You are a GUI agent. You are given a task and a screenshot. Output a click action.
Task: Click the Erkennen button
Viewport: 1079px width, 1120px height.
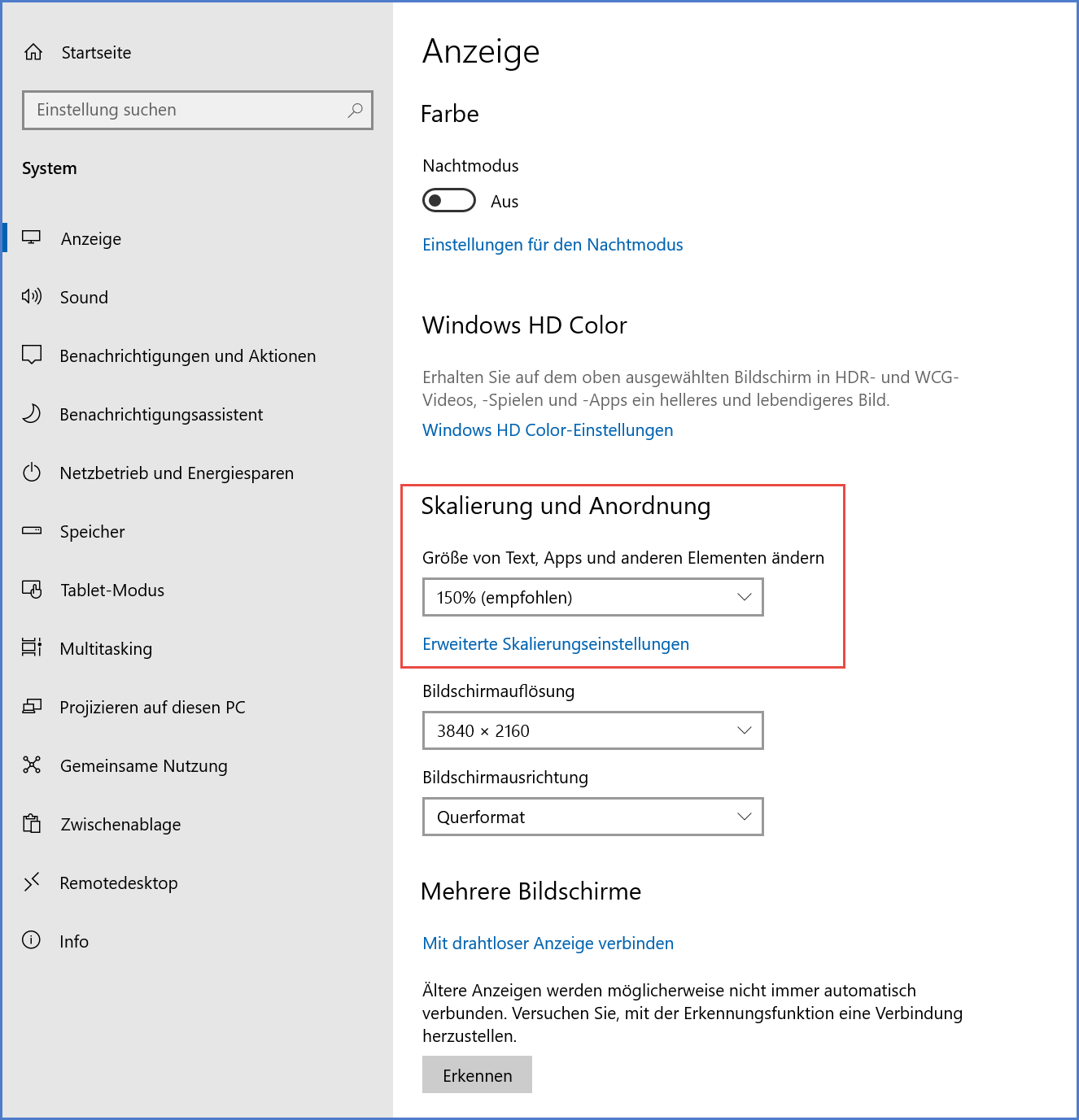tap(477, 1074)
